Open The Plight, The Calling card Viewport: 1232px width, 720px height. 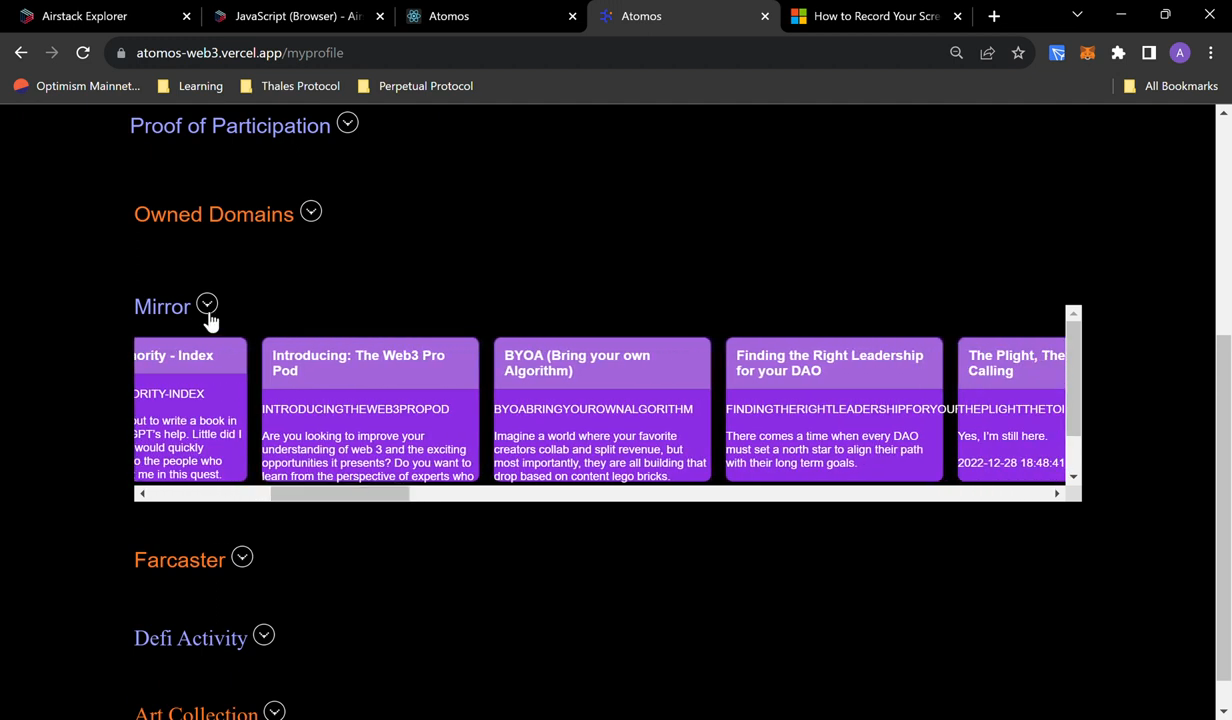1011,409
